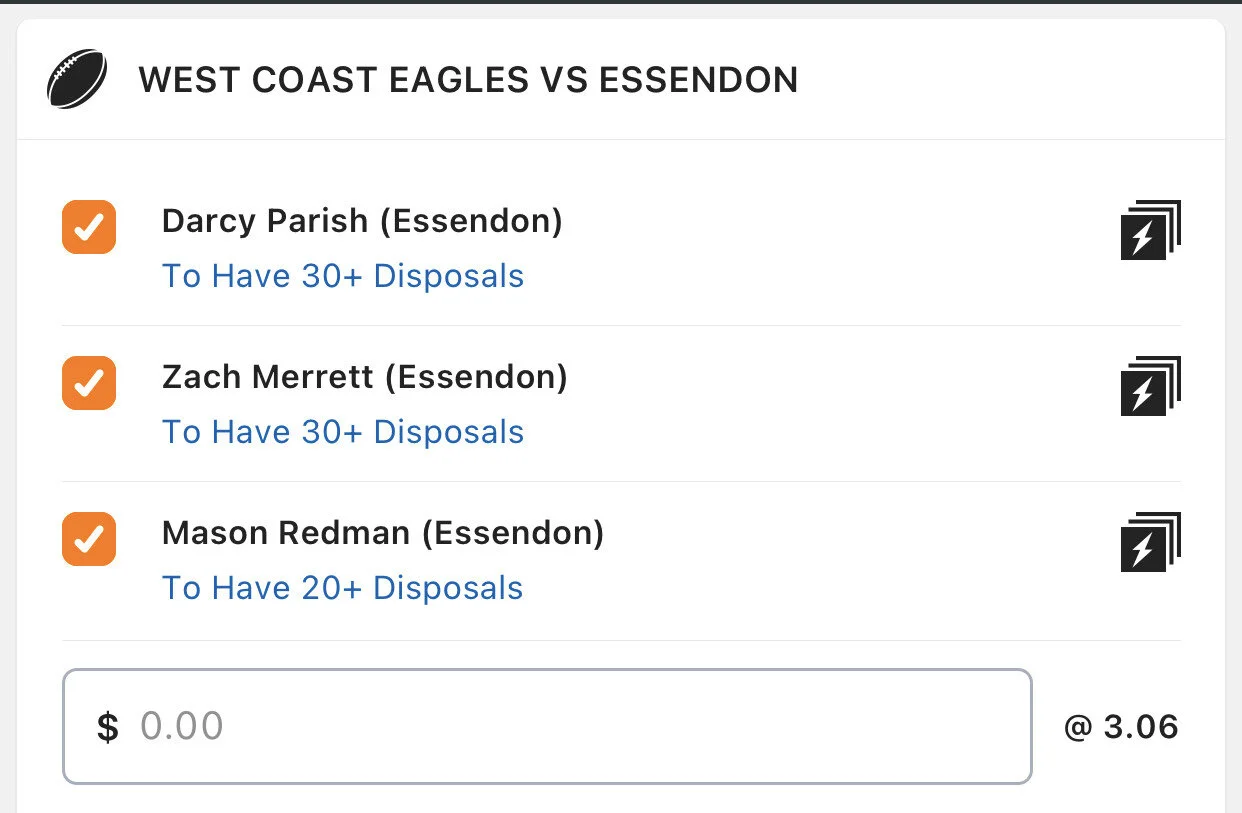Select the Darcy Parish (Essendon) name
1242x813 pixels.
(x=362, y=221)
